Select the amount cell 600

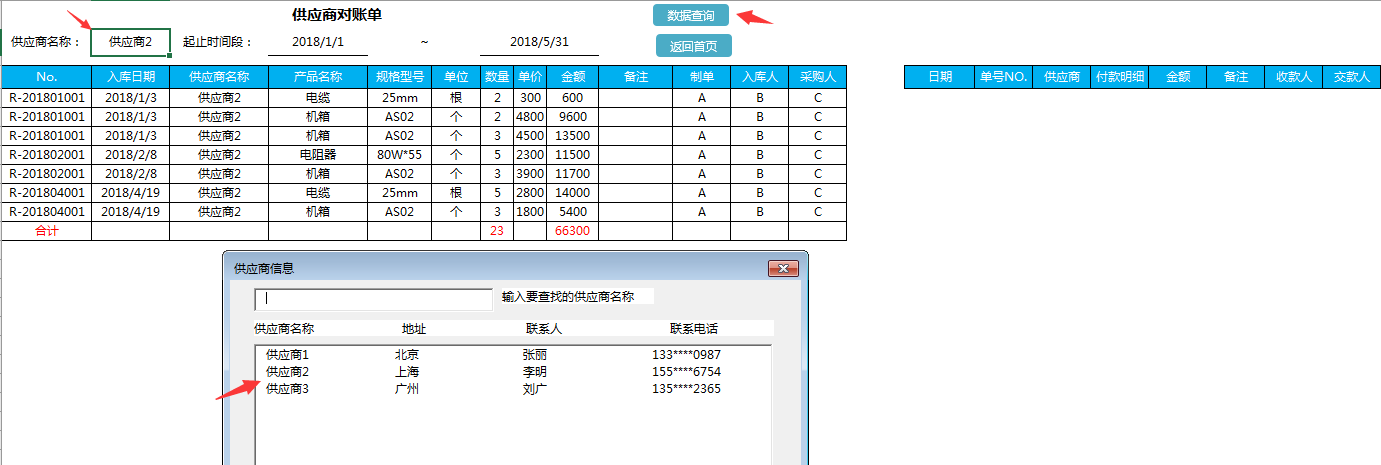(x=573, y=98)
